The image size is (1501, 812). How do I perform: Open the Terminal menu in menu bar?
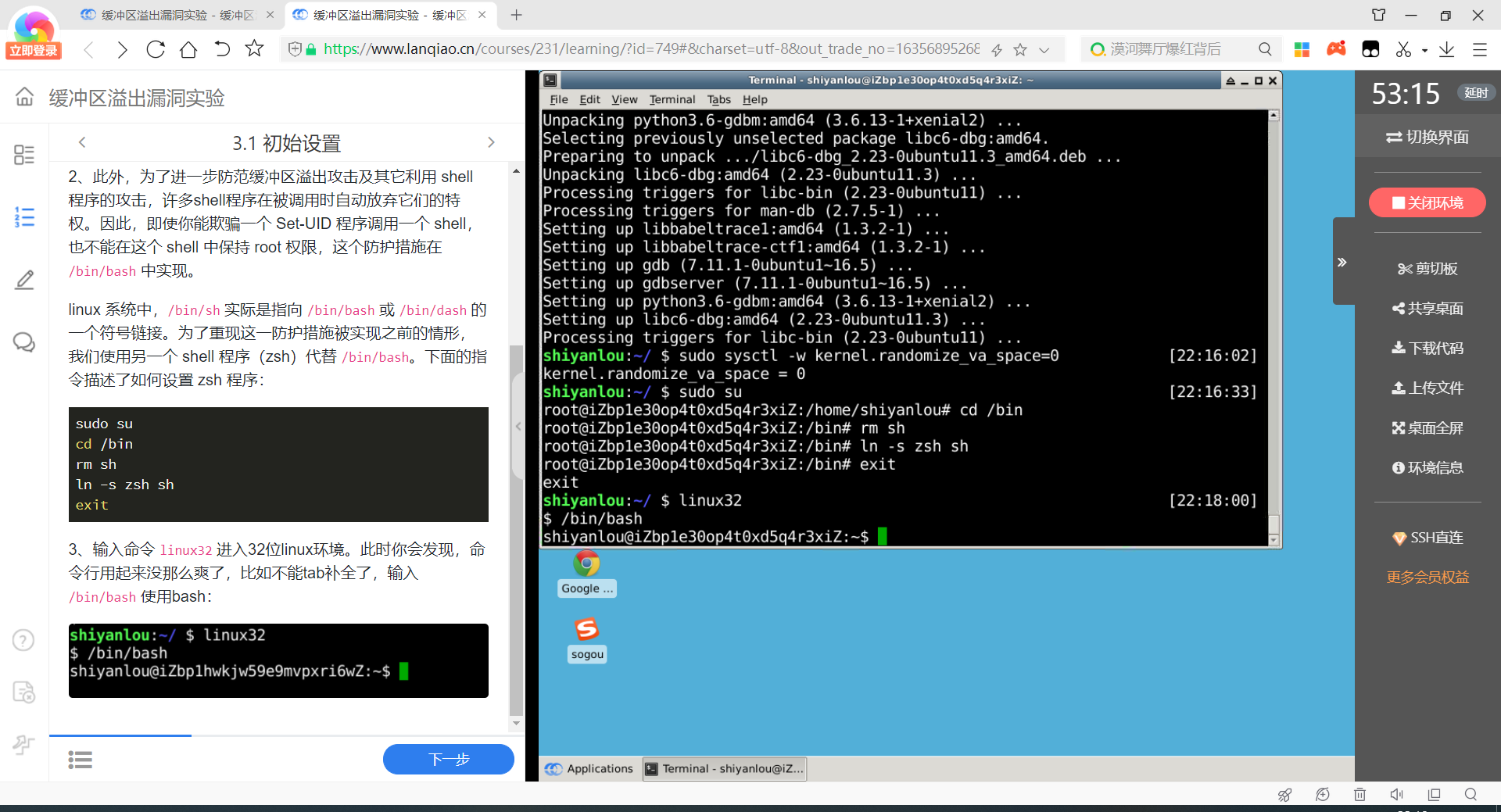[x=672, y=99]
